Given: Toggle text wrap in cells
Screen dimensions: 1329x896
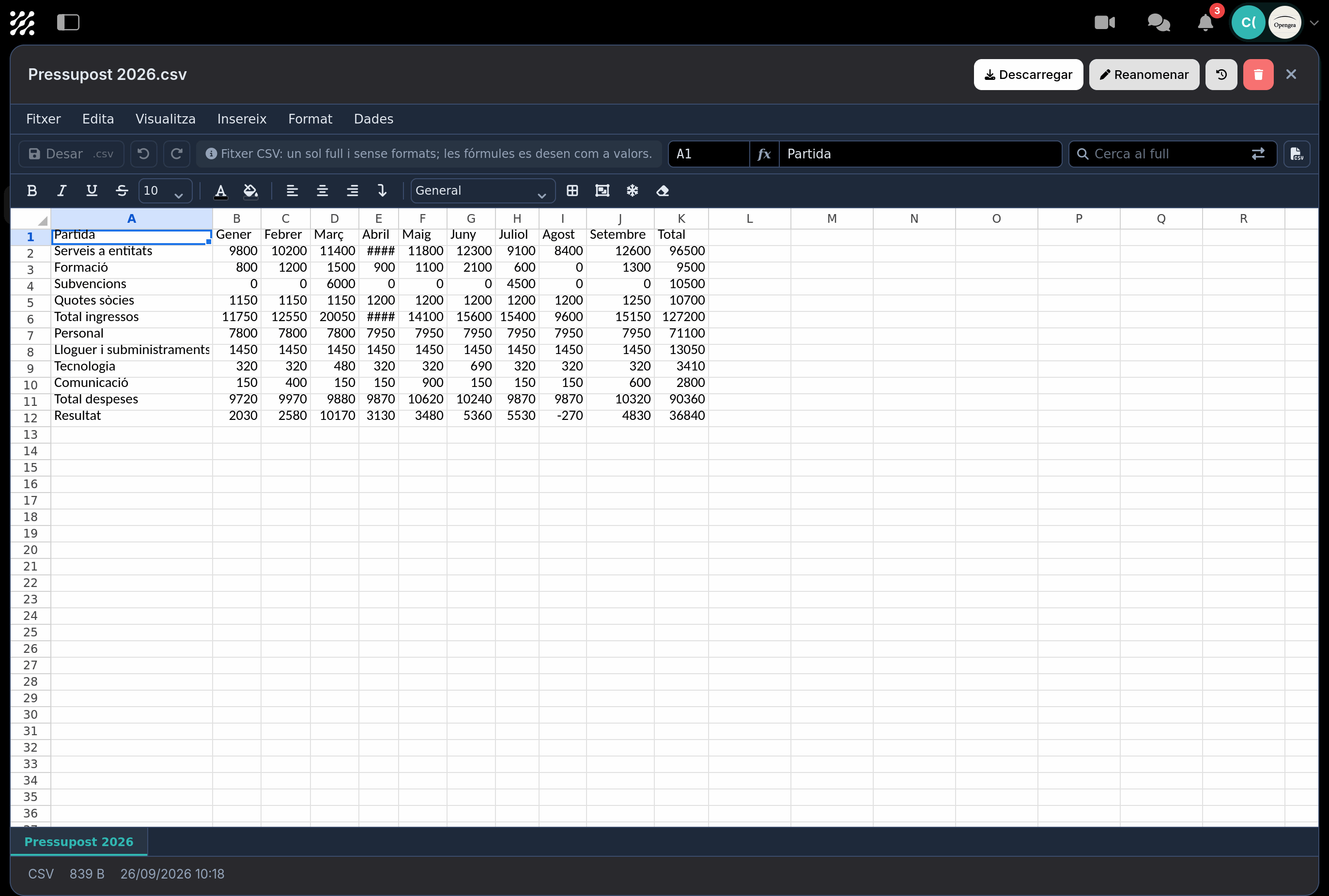Looking at the screenshot, I should coord(382,191).
